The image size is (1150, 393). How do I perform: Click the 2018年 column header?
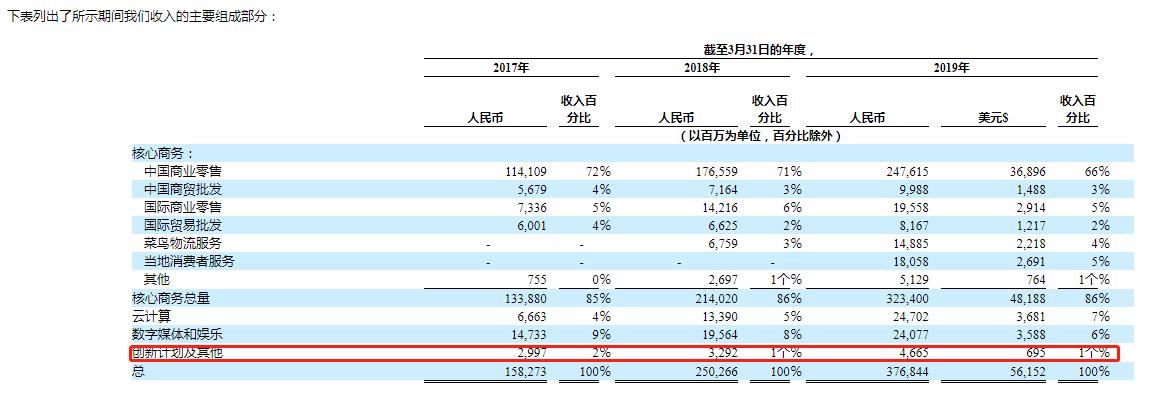(702, 68)
